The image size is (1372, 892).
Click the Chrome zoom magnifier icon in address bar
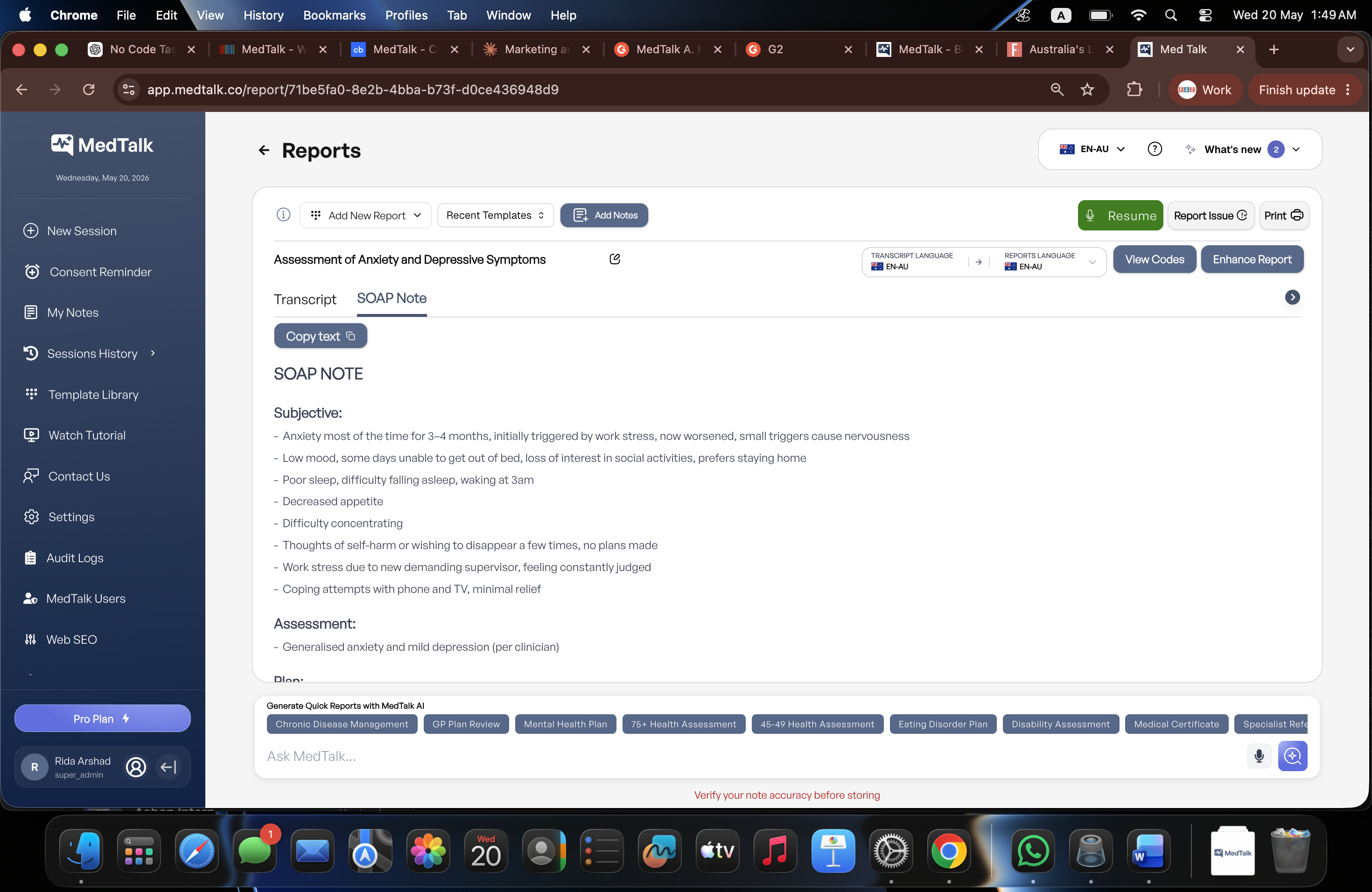click(x=1057, y=89)
